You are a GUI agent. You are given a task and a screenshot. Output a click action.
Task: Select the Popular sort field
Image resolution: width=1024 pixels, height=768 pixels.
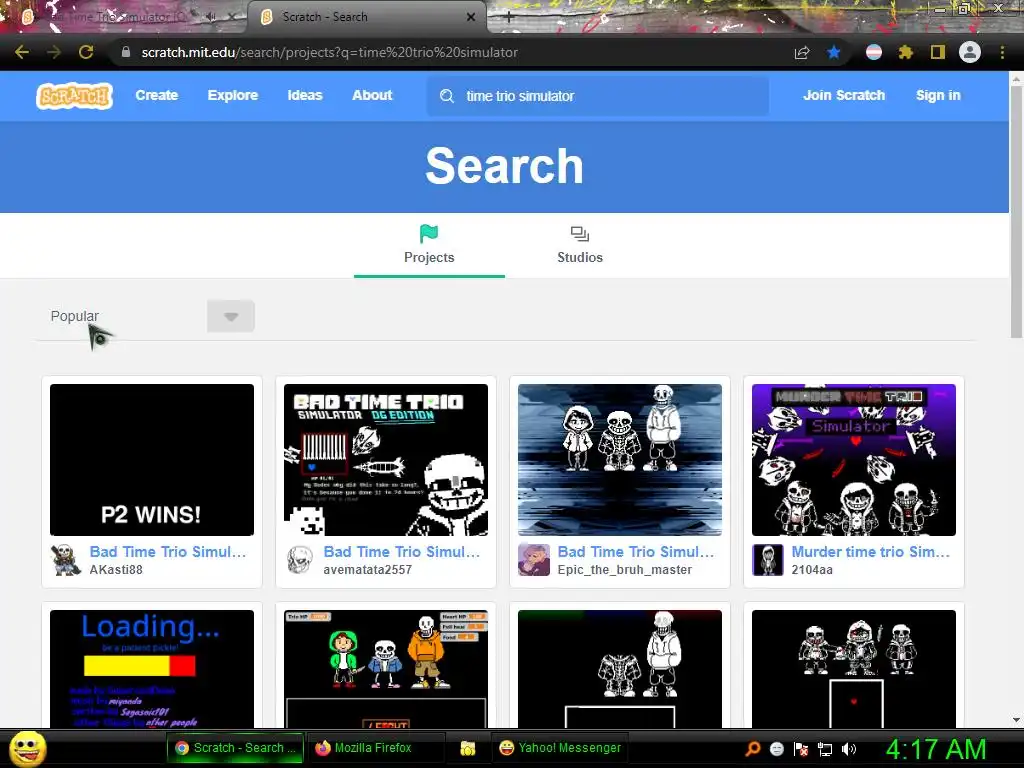tap(146, 316)
